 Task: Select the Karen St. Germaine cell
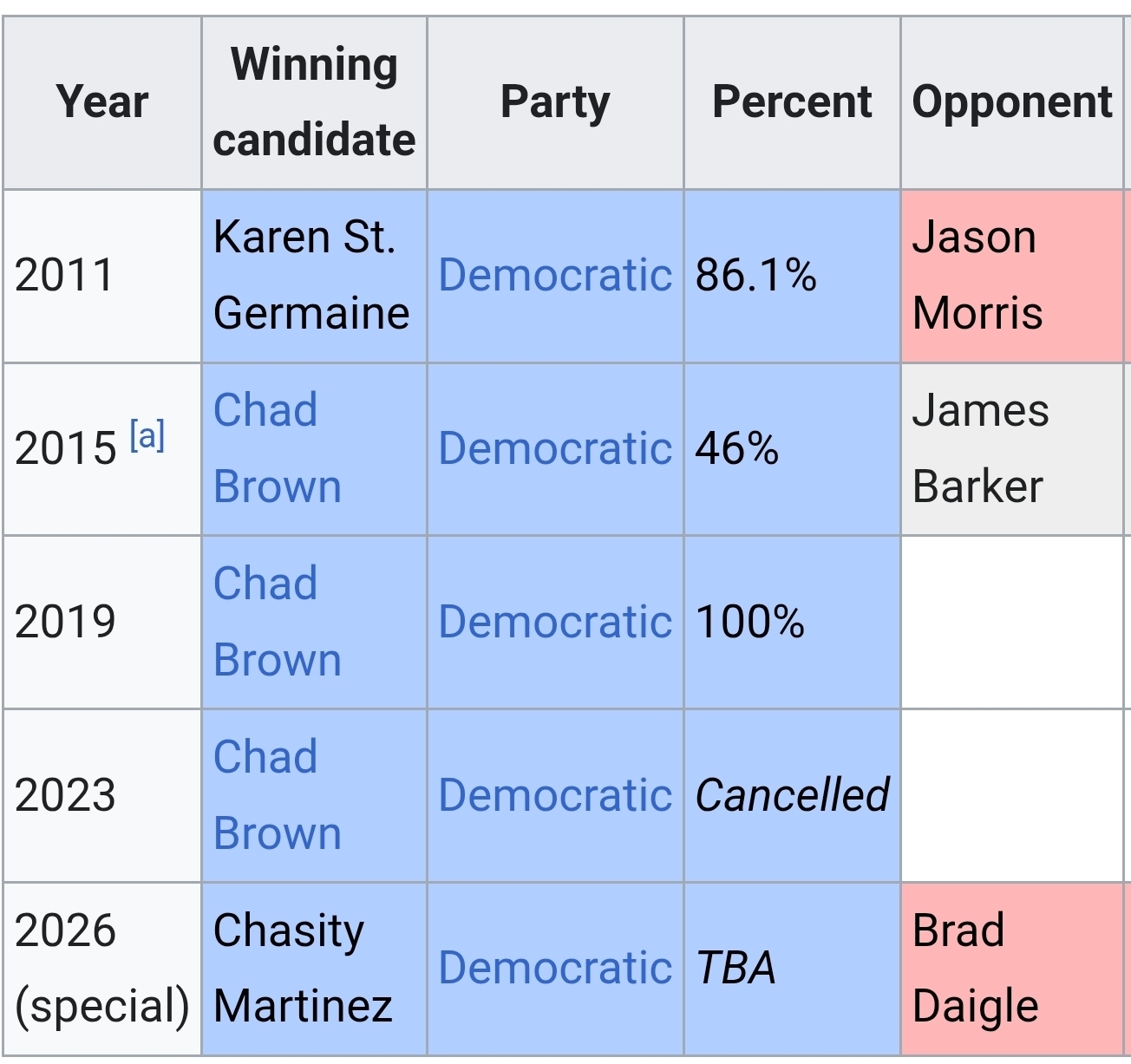click(311, 276)
